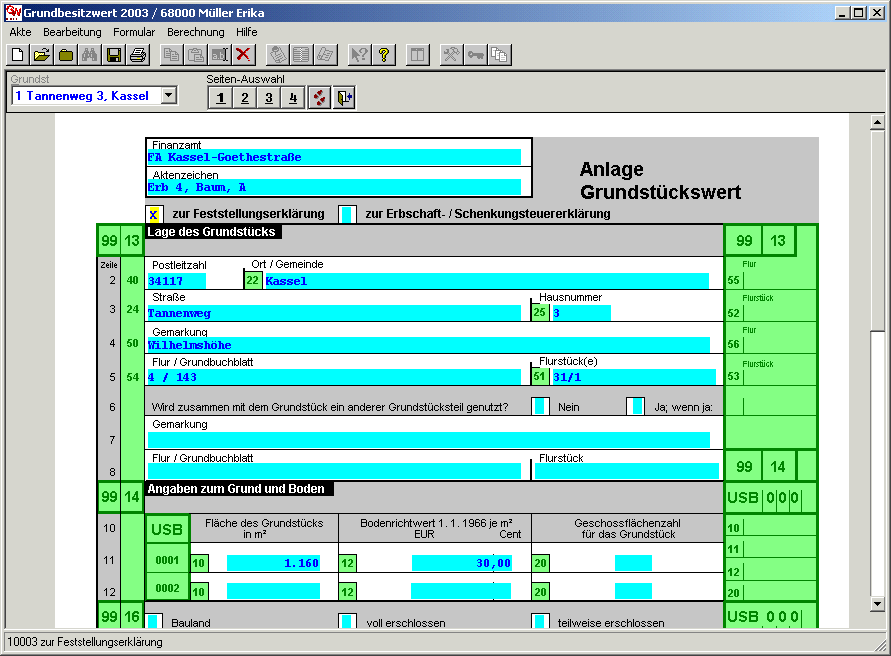This screenshot has width=891, height=656.
Task: Click the closed folder toolbar icon
Action: 66,55
